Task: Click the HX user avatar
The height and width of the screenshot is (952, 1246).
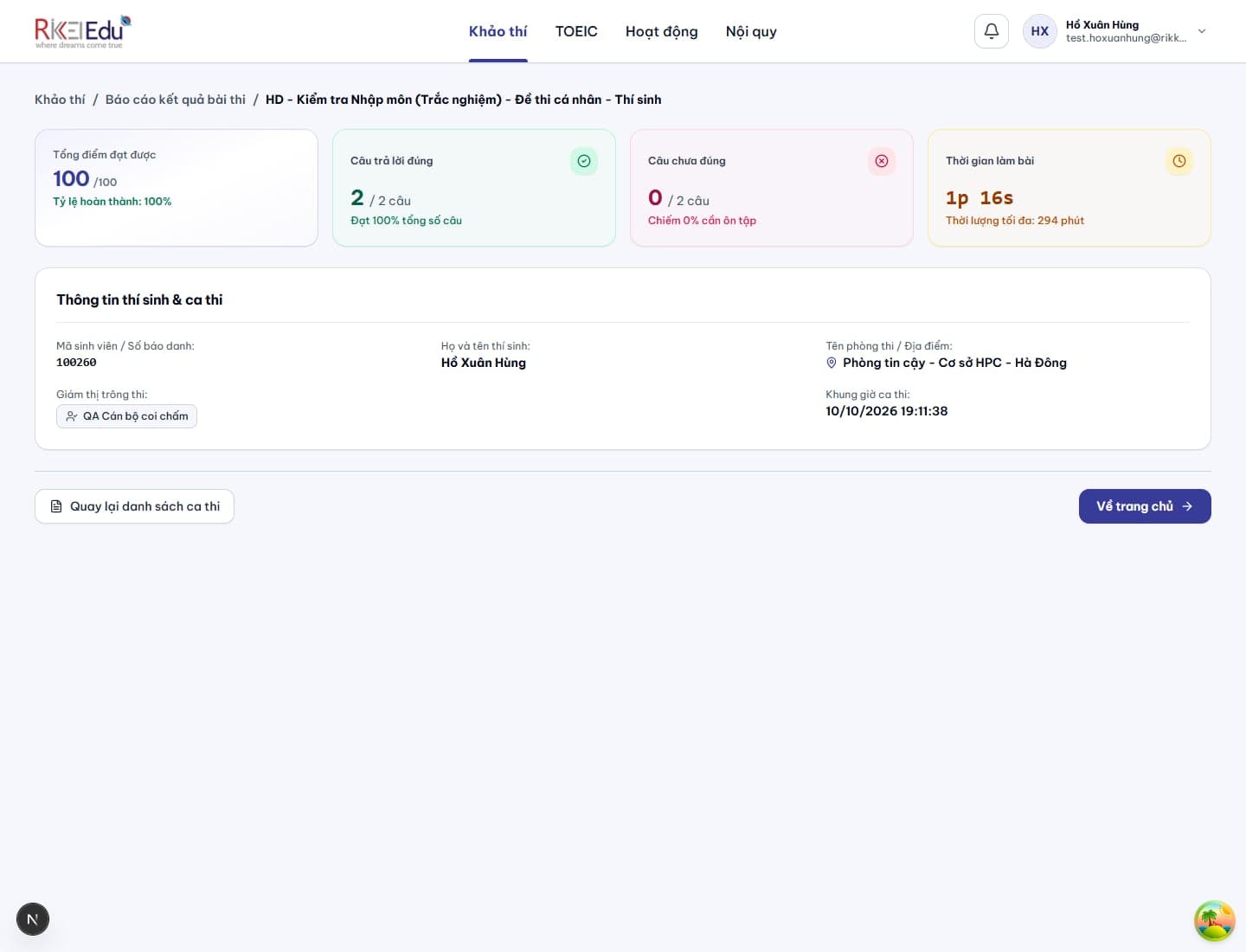Action: [1040, 31]
